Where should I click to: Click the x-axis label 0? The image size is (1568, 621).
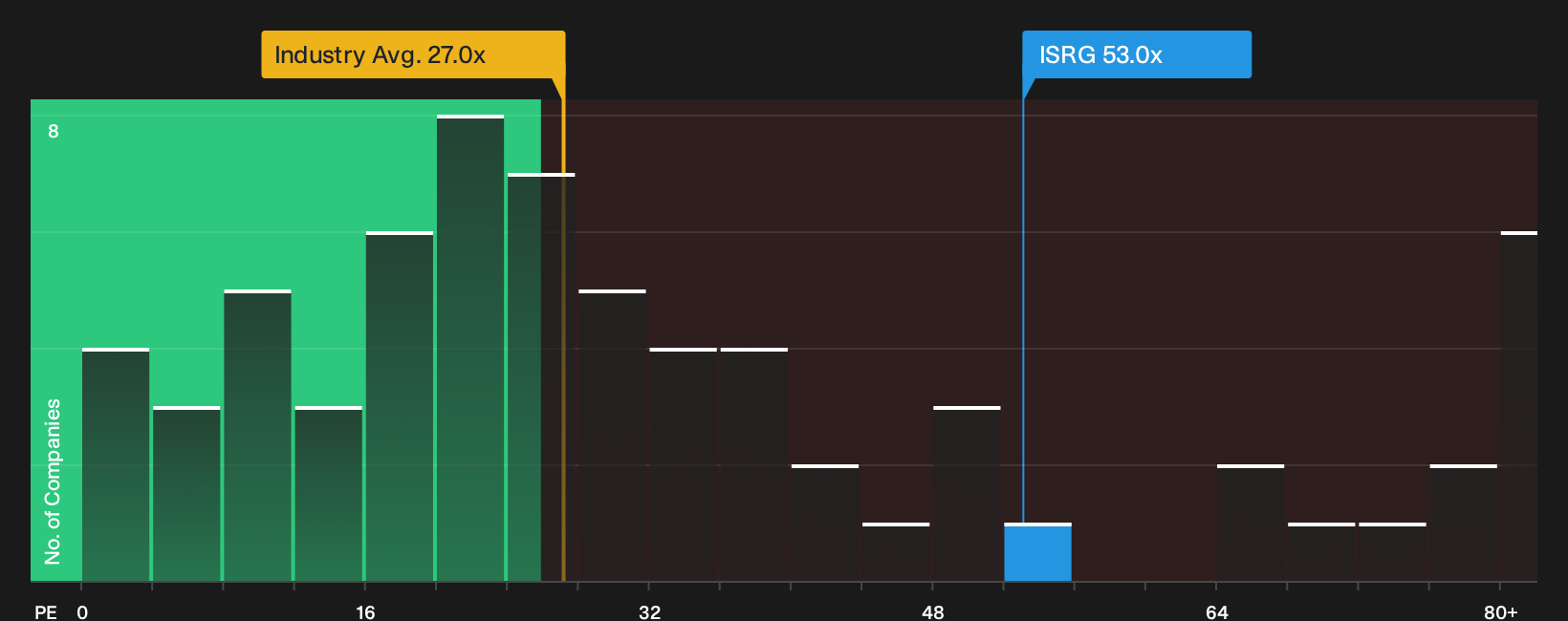pyautogui.click(x=82, y=611)
